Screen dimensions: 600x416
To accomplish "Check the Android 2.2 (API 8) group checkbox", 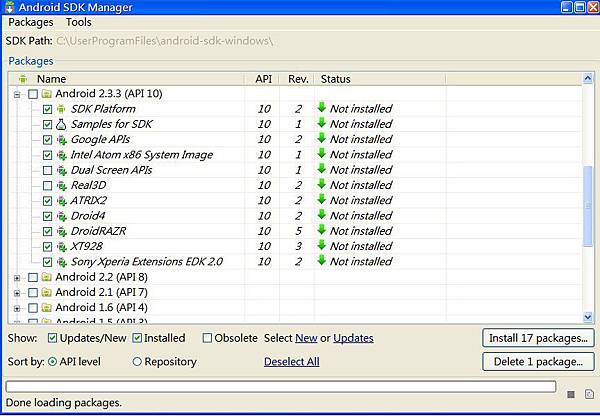I will coord(33,277).
